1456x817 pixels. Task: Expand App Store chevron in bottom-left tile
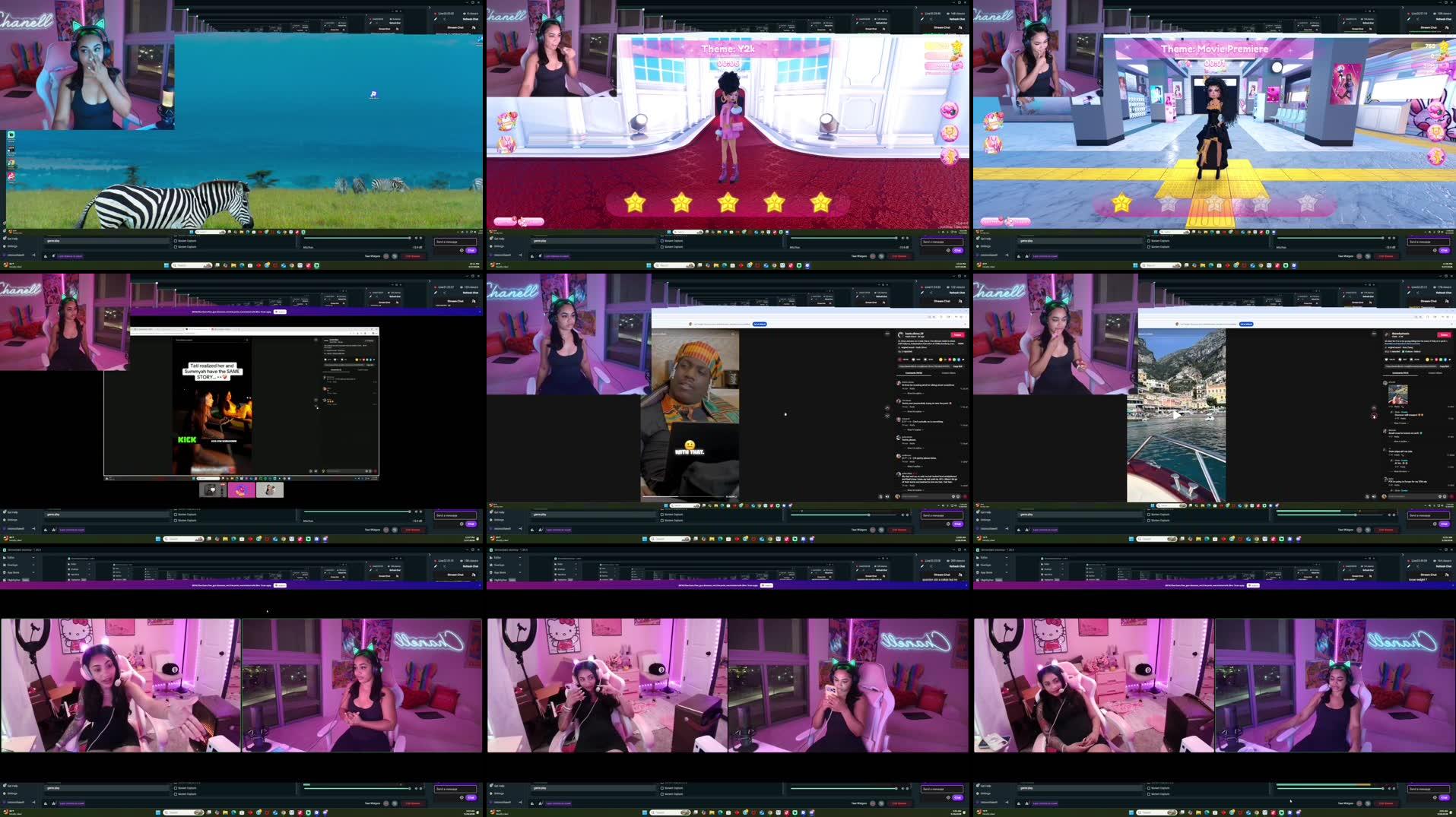tap(33, 572)
